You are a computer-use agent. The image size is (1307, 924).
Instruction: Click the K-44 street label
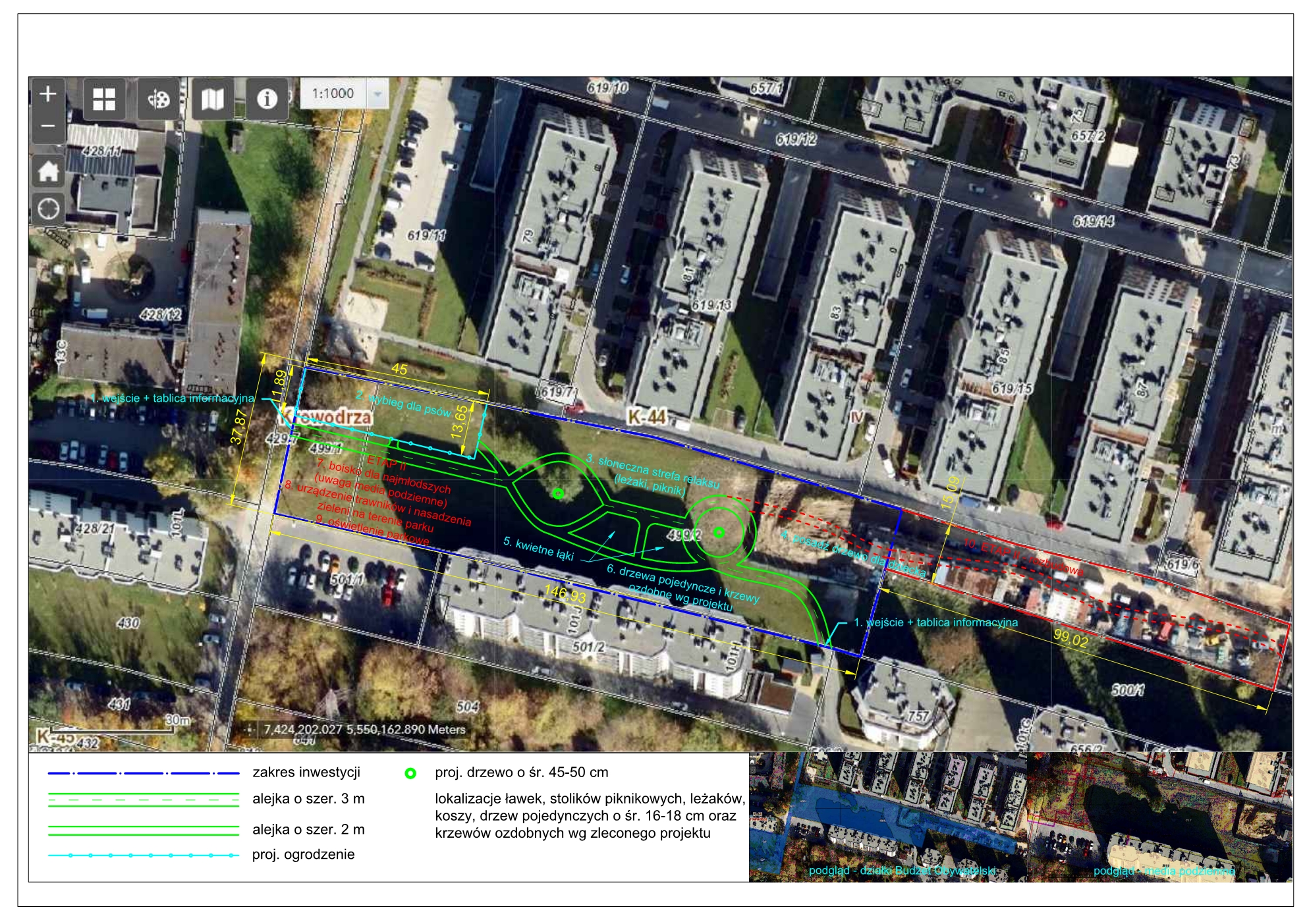pos(646,416)
